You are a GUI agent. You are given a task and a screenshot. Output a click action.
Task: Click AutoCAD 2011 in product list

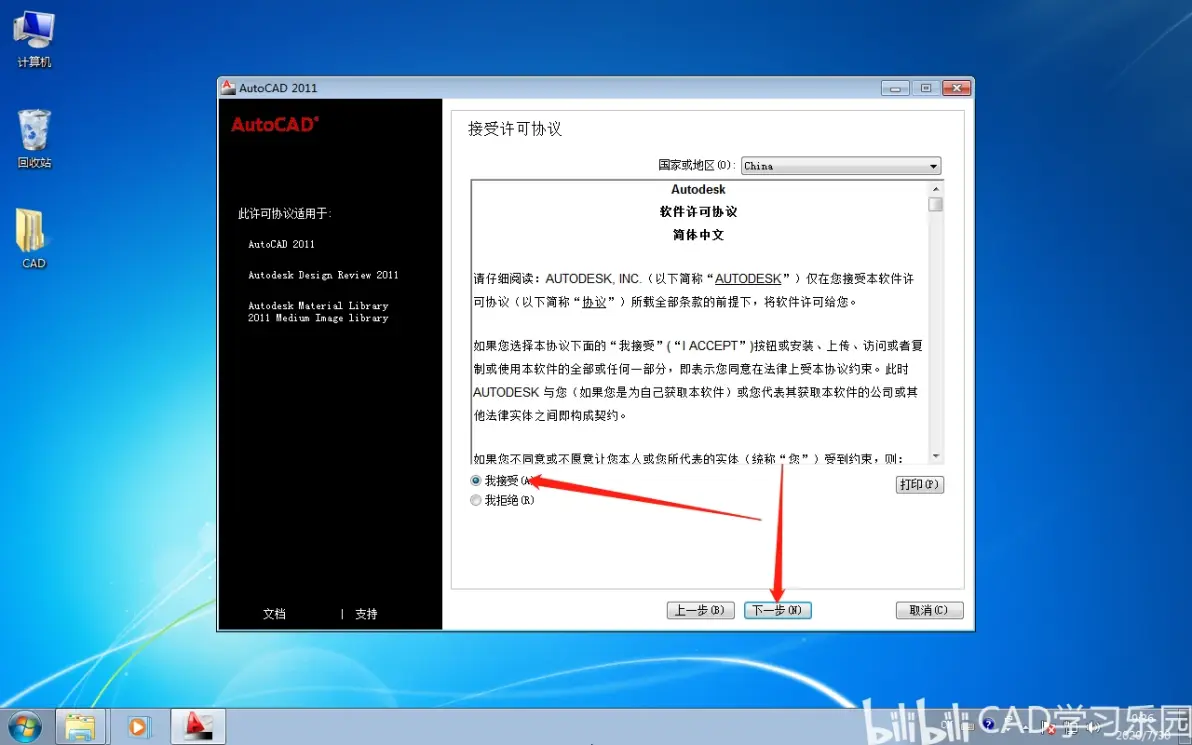[x=281, y=244]
